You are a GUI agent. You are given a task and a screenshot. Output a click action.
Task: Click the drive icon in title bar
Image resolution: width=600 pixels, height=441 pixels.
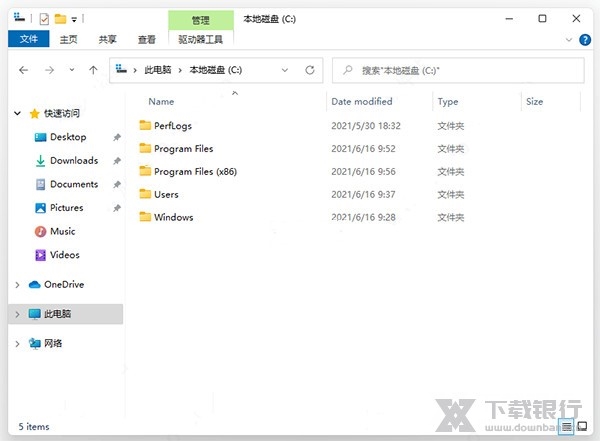click(x=19, y=17)
